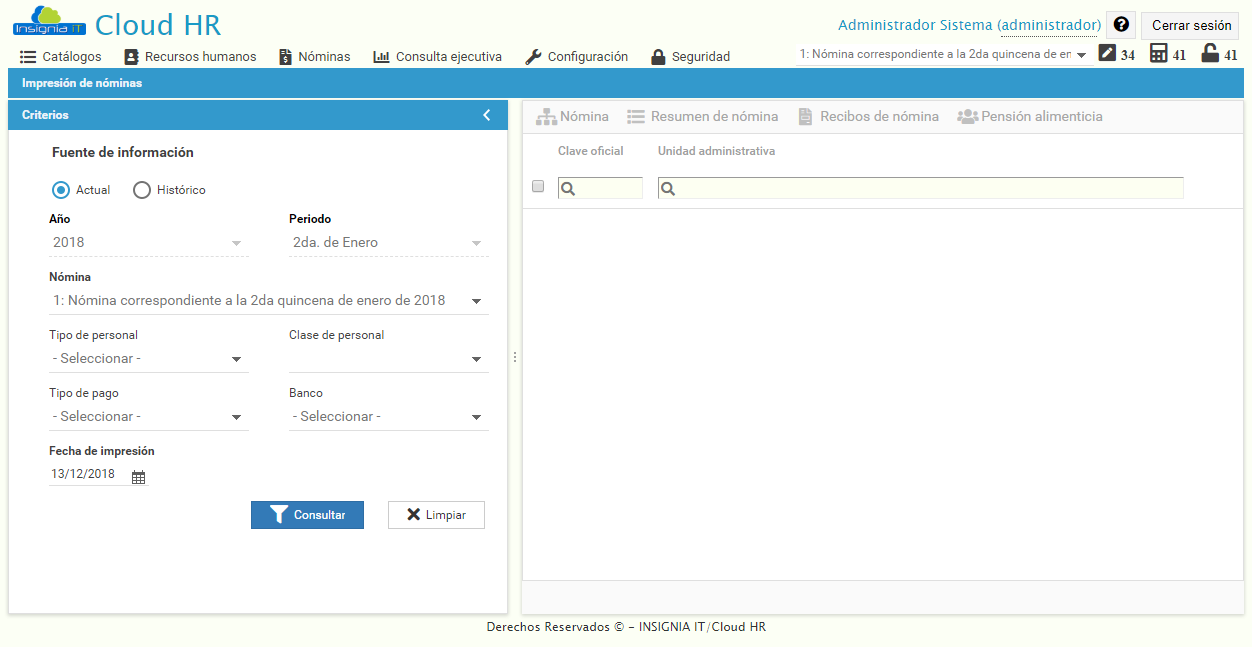Click the Recibos de nómina document icon

click(x=805, y=115)
